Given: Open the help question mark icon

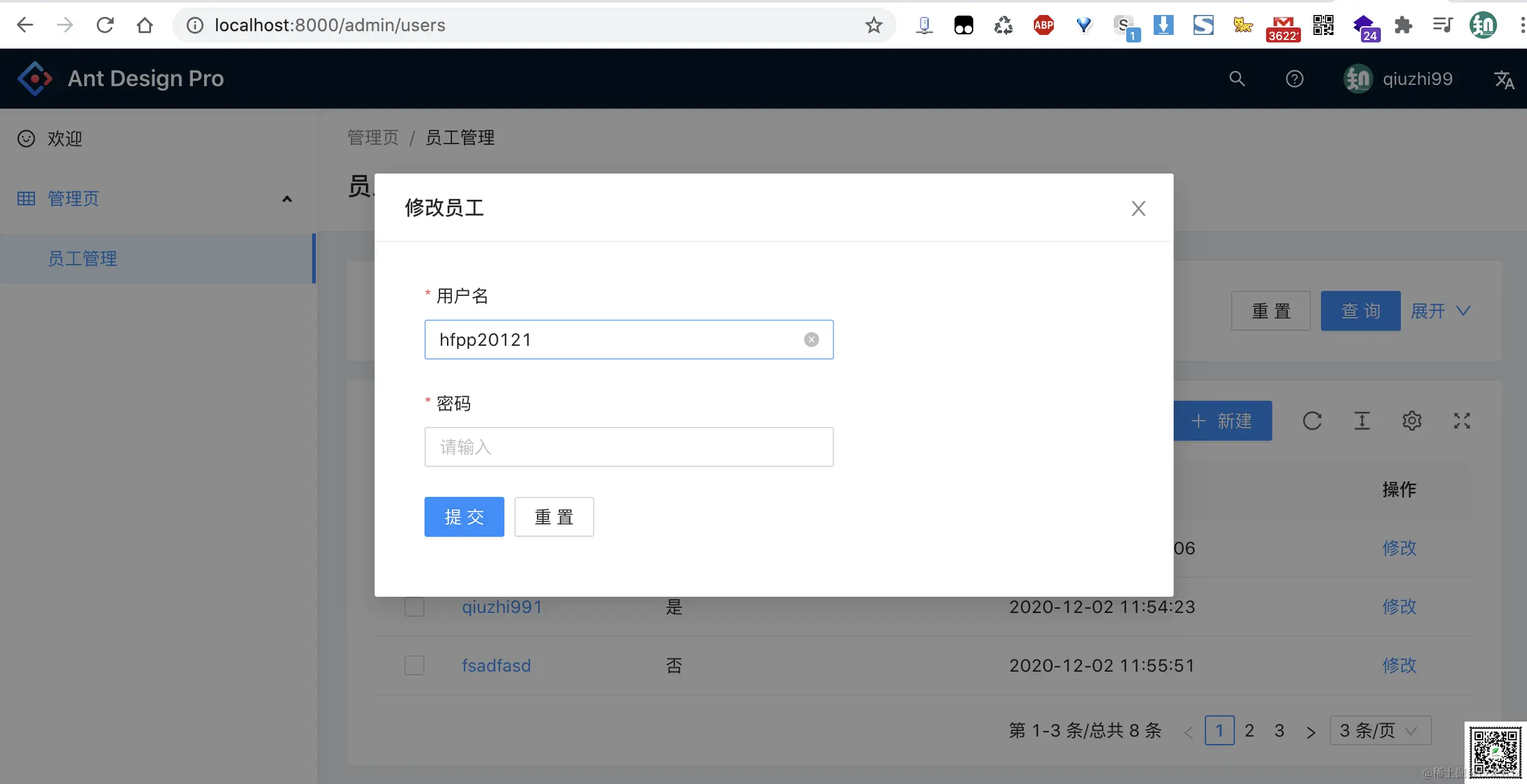Looking at the screenshot, I should [1294, 79].
